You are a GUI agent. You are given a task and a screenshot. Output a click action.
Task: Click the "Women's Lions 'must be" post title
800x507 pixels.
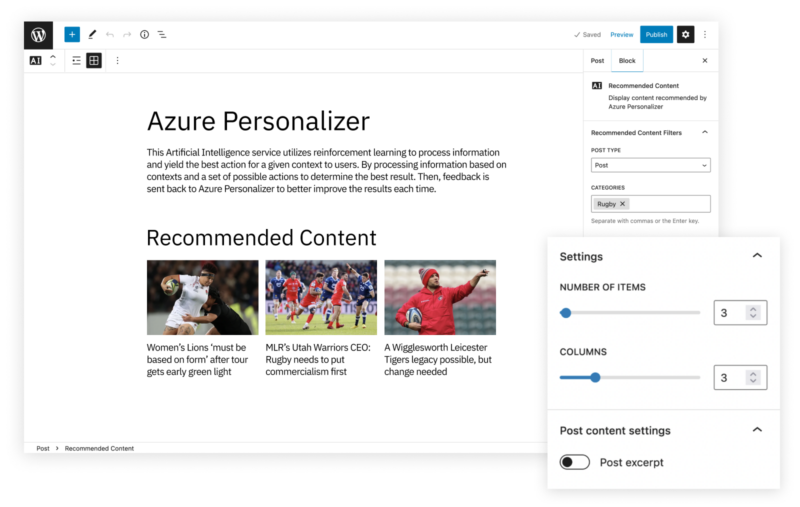pyautogui.click(x=197, y=360)
